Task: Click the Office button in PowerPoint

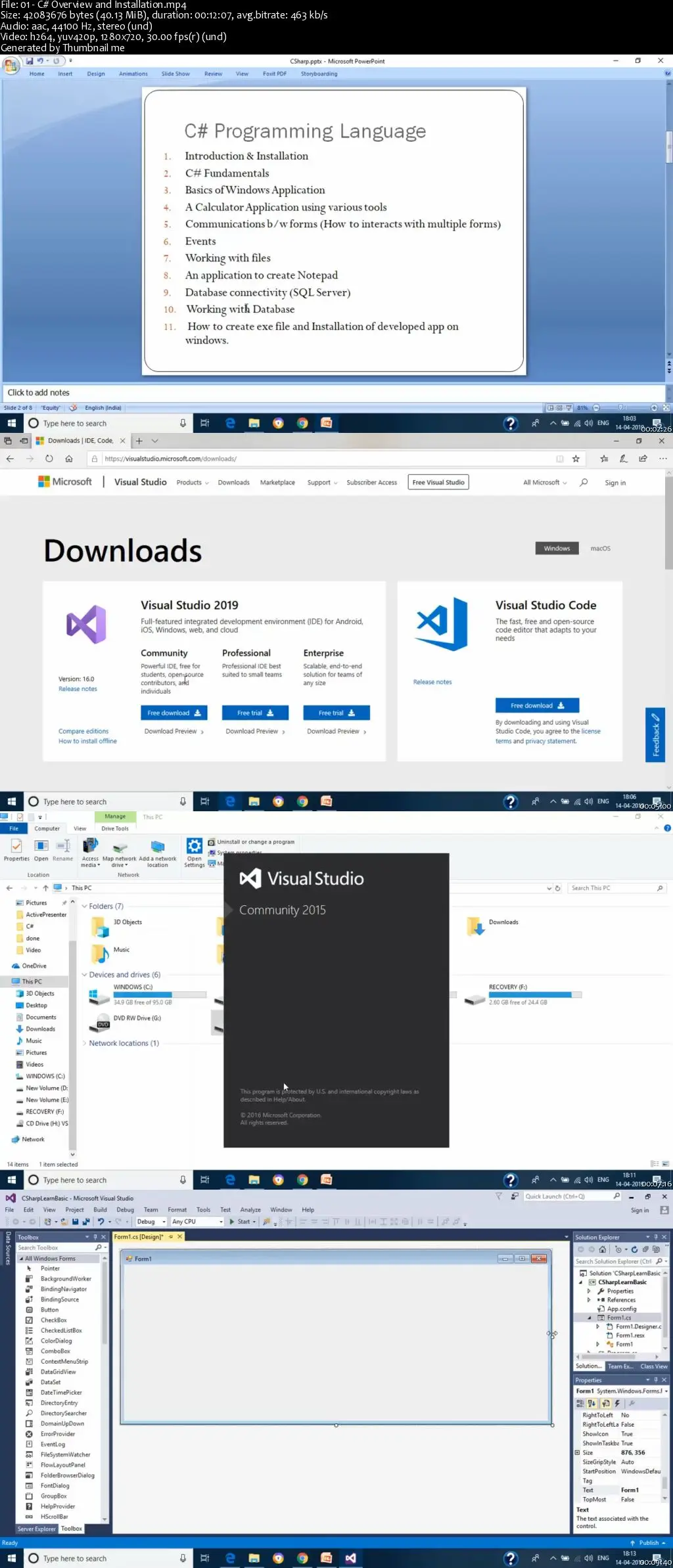Action: [11, 65]
